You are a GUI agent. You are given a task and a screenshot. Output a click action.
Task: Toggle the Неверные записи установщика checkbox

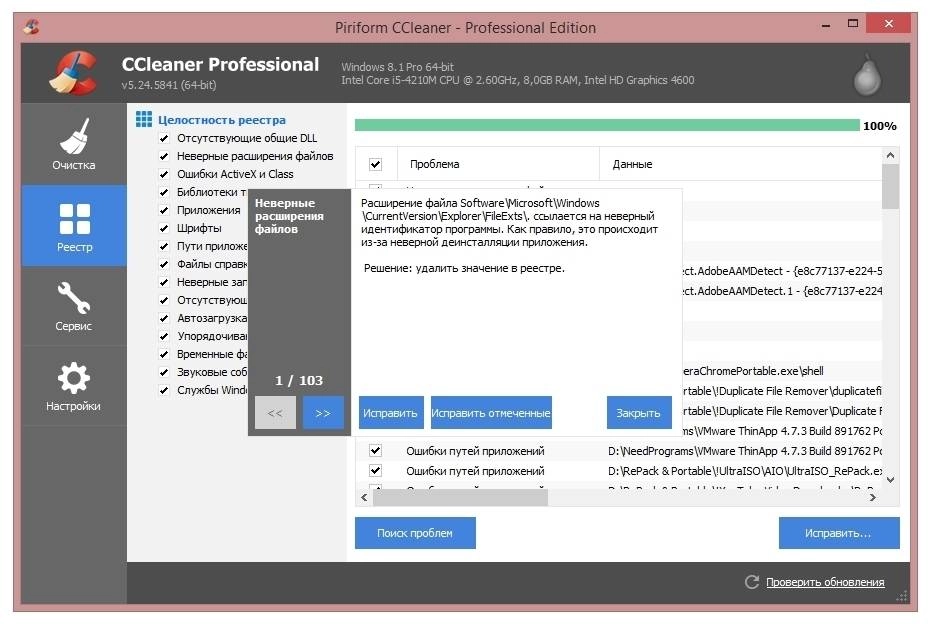pos(163,282)
